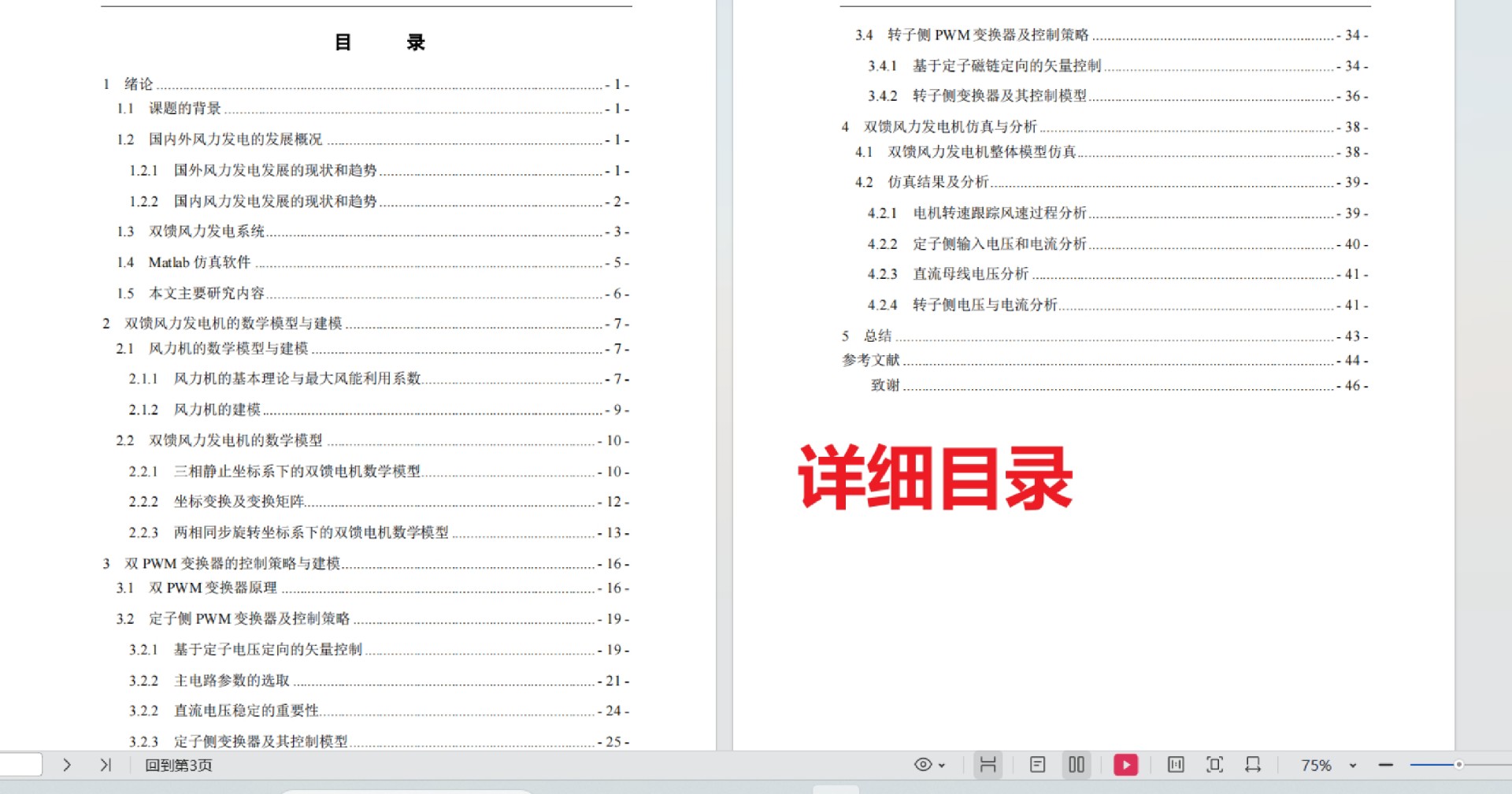
Task: Click the zoom percentage dropdown arrow
Action: click(x=1353, y=766)
